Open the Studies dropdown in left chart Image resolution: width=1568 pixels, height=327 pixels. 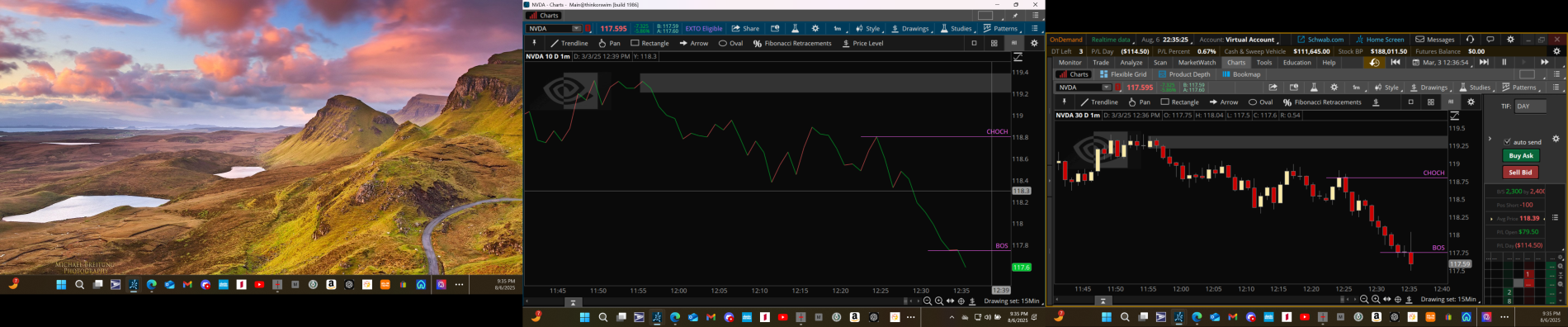coord(957,28)
